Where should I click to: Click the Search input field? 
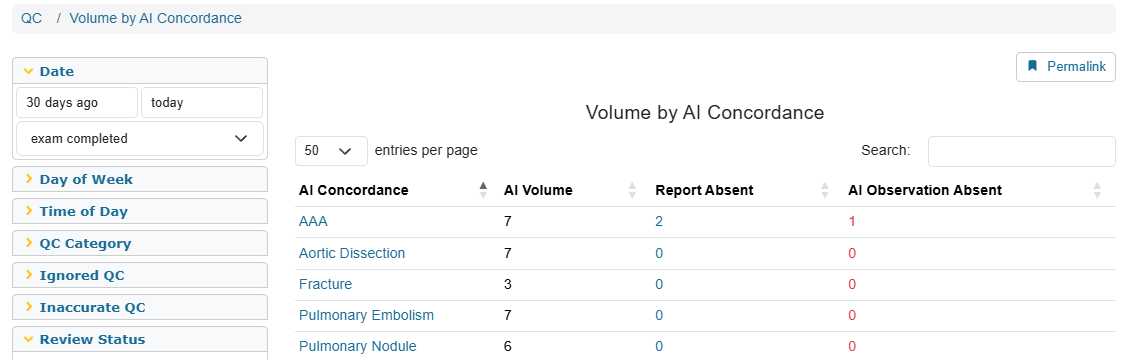coord(1022,151)
